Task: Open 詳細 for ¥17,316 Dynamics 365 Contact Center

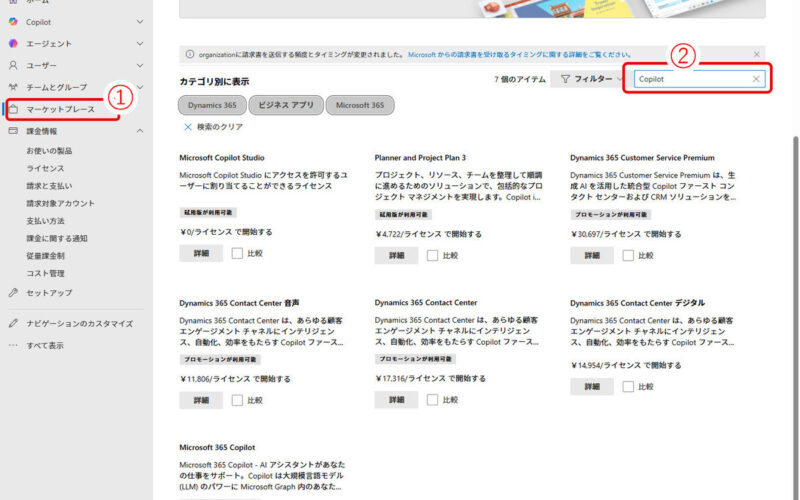Action: (396, 400)
